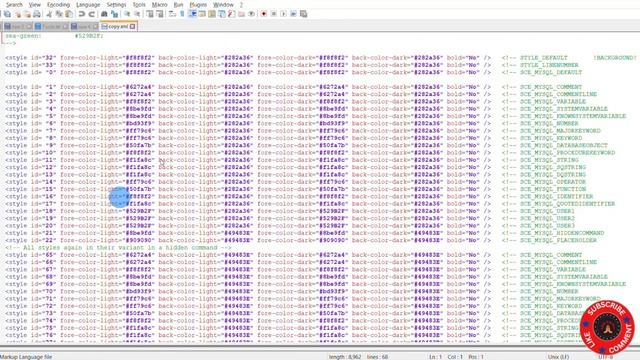This screenshot has width=640, height=360.
Task: Click the 'All styles again' comment line
Action: coord(118,248)
